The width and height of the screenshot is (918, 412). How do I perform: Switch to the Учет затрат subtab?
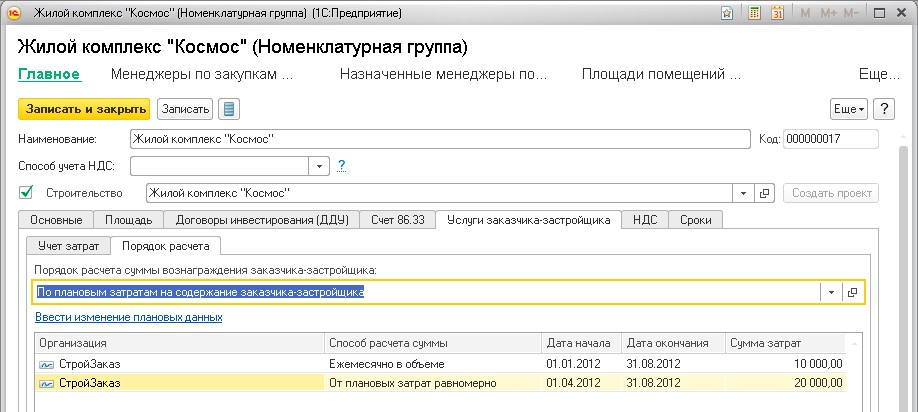coord(68,245)
